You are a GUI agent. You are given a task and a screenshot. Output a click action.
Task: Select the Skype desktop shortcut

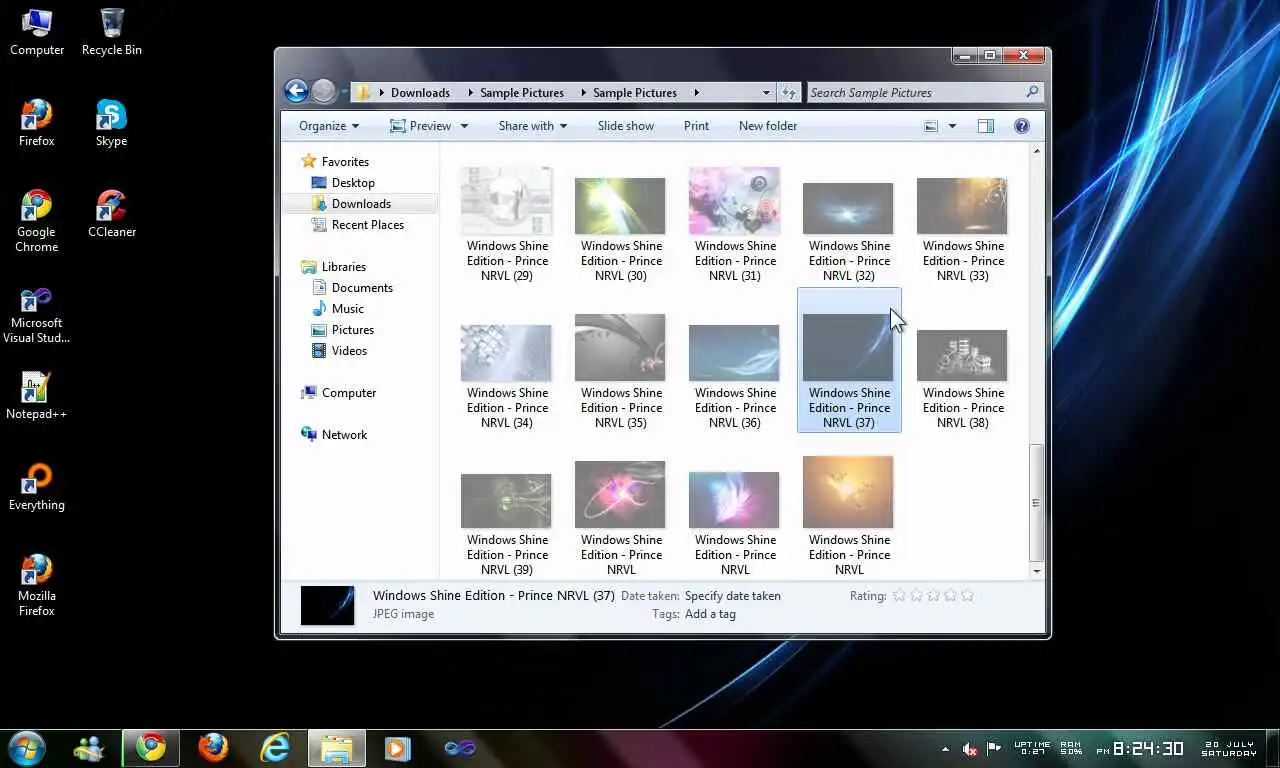[x=112, y=123]
